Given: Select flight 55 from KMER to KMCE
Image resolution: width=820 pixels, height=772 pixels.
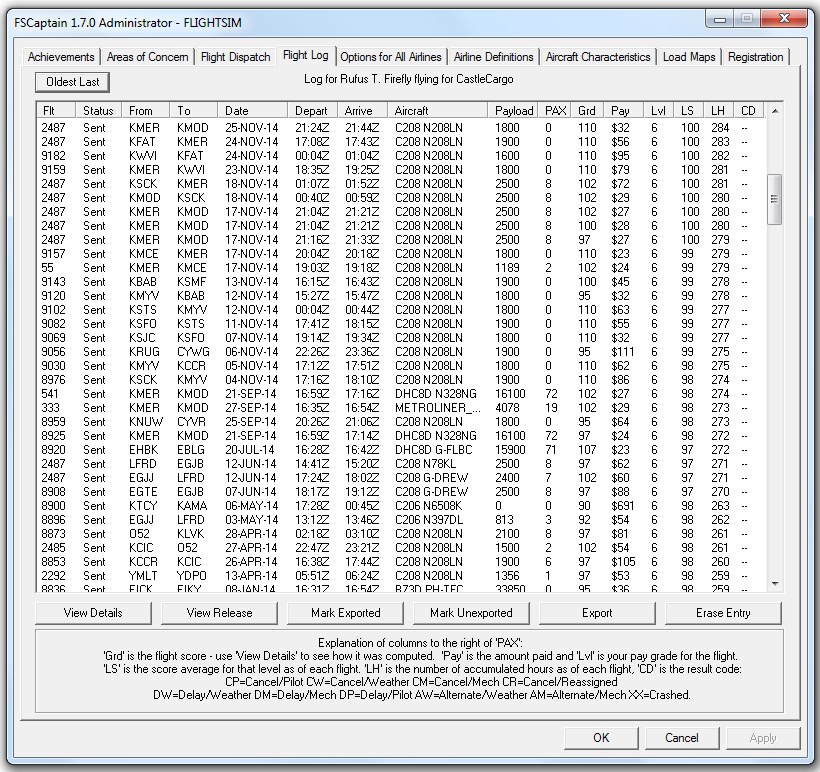Looking at the screenshot, I should (x=401, y=268).
